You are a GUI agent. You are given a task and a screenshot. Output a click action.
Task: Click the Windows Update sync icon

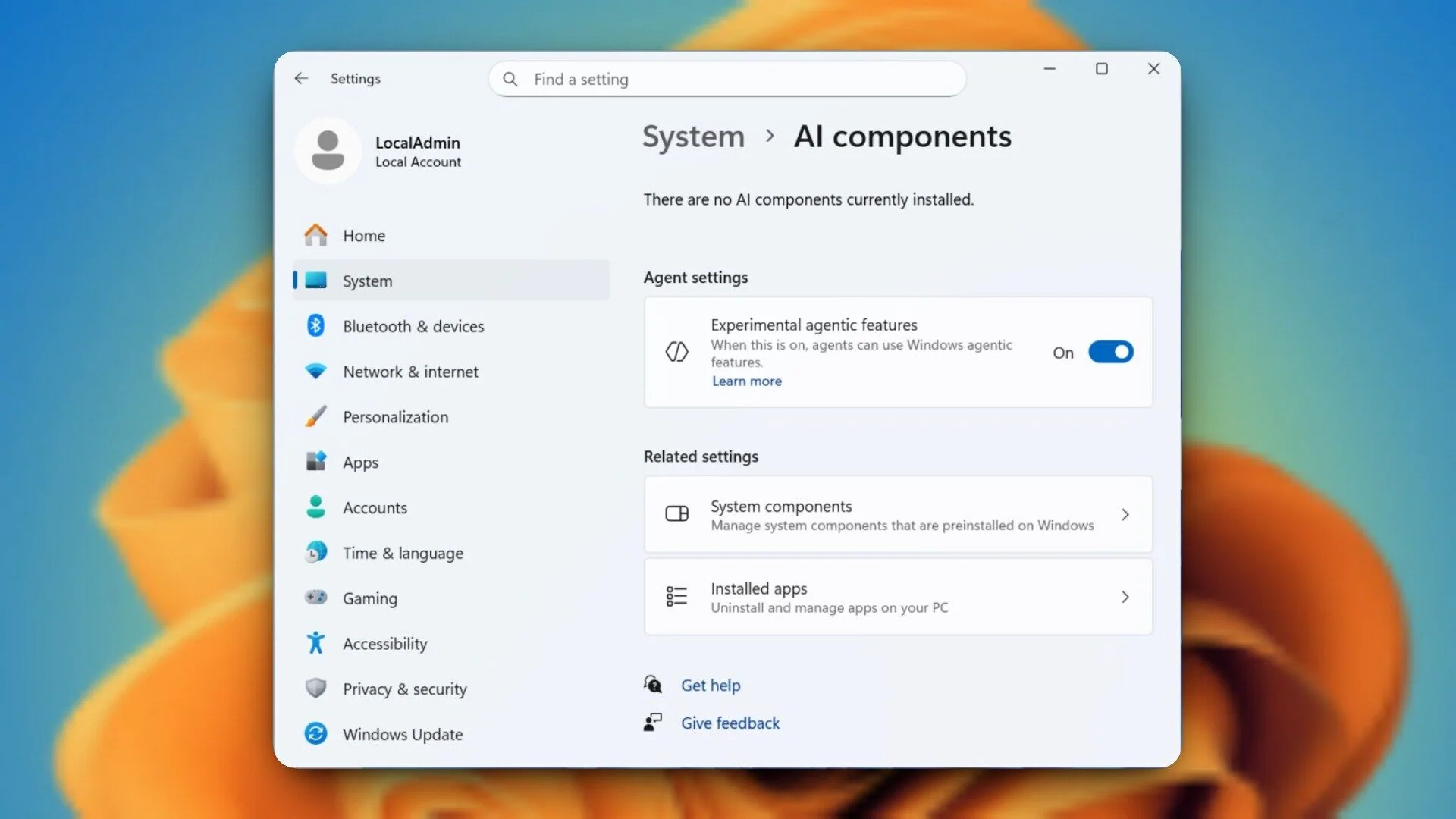click(315, 733)
